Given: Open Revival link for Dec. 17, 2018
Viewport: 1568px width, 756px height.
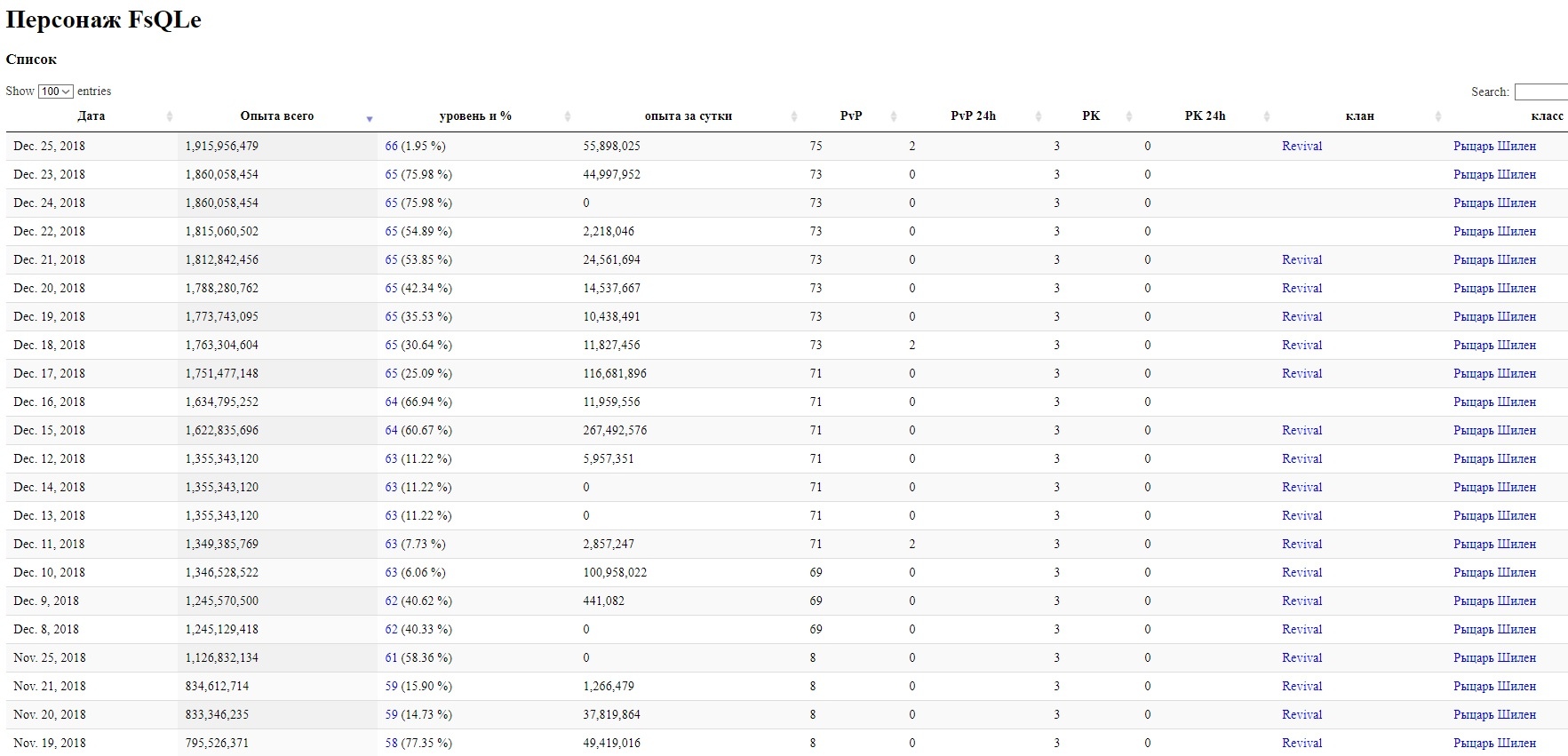Looking at the screenshot, I should coord(1301,373).
